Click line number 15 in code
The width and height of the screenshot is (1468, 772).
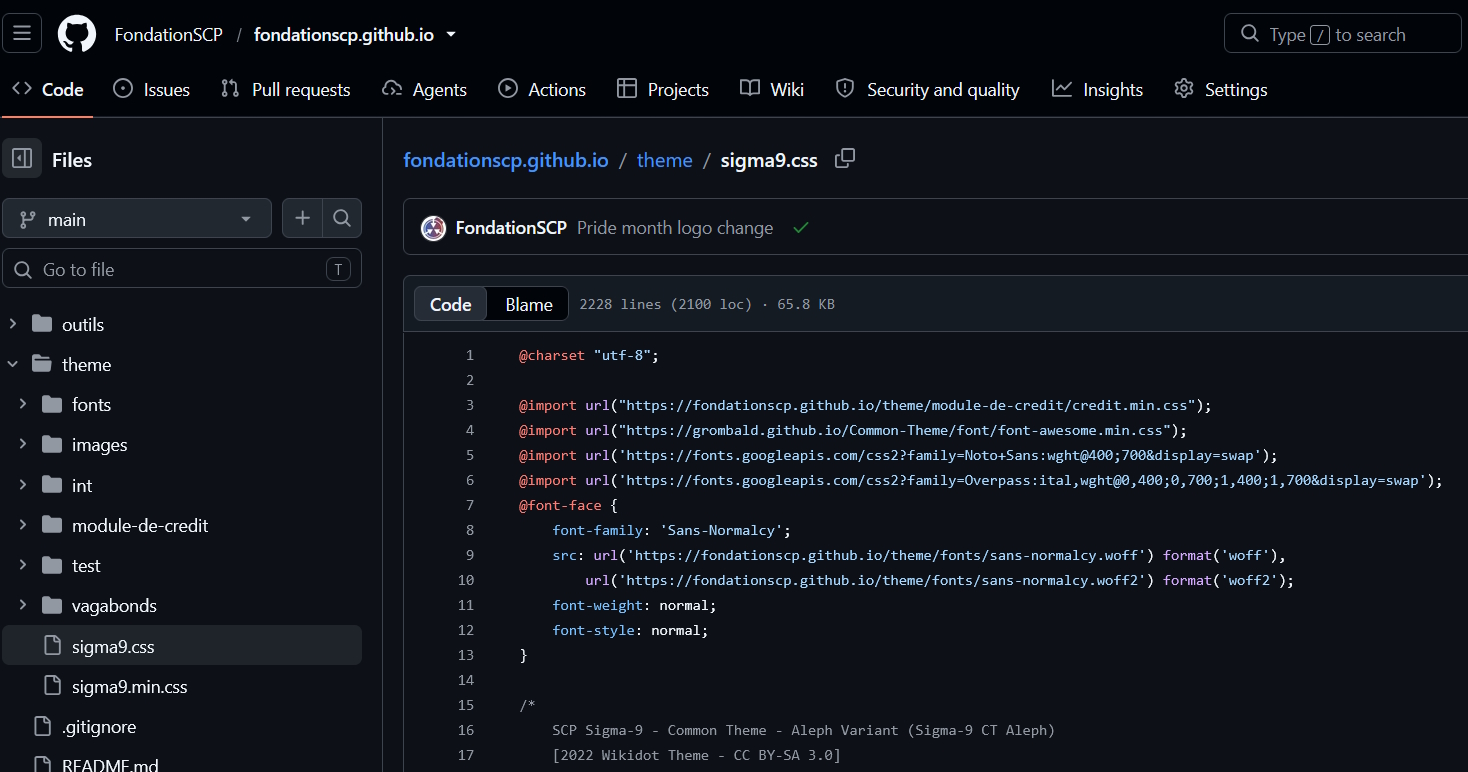click(465, 705)
